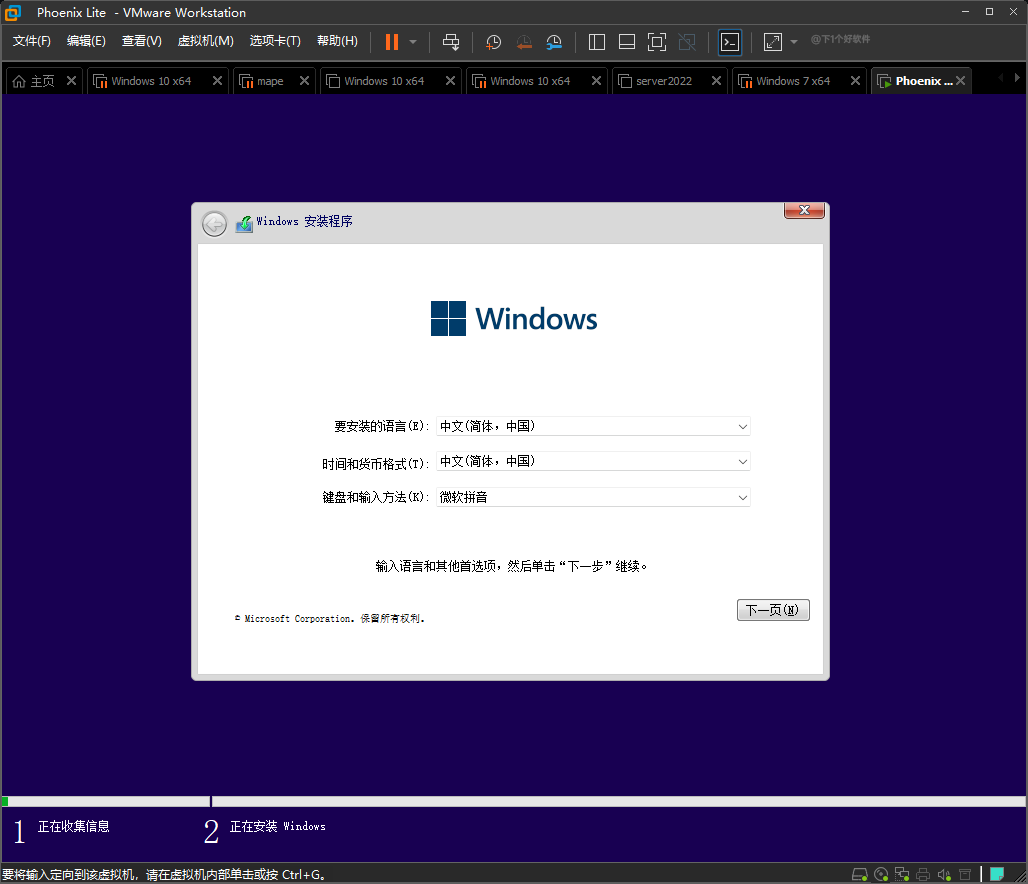The width and height of the screenshot is (1028, 884).
Task: Click the setup progress bar
Action: pos(514,801)
